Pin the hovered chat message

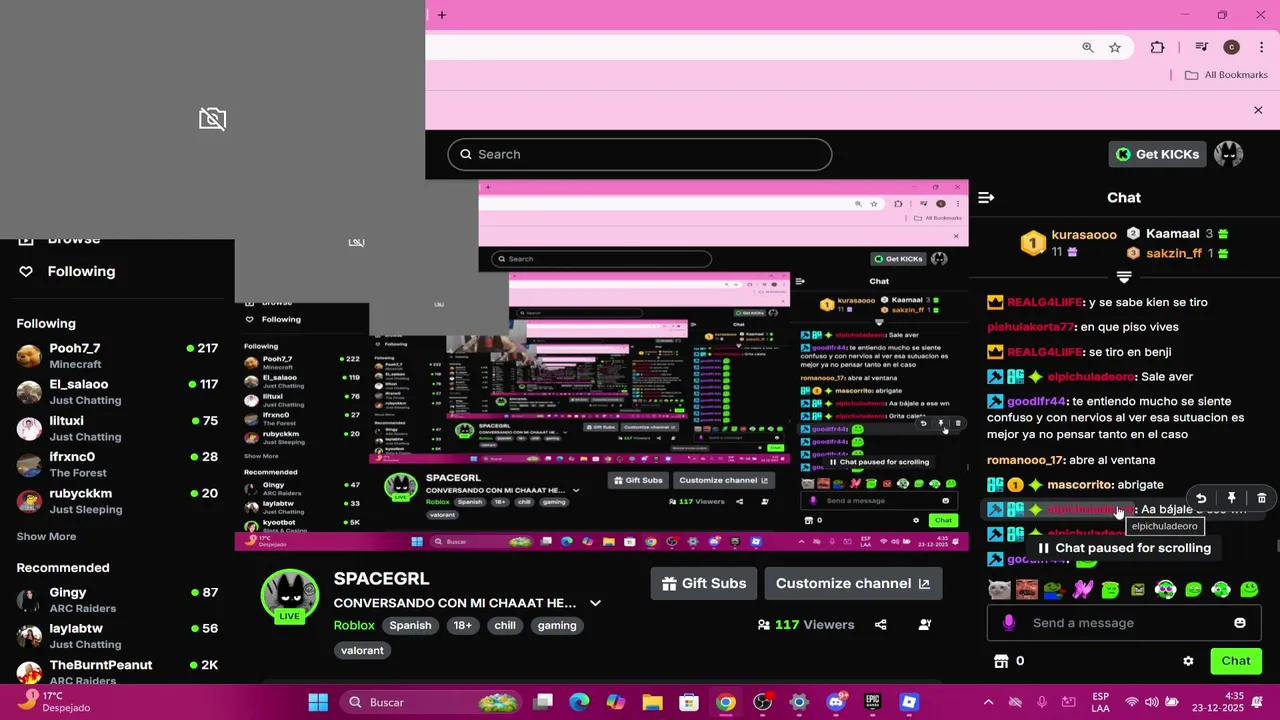[x=1231, y=498]
